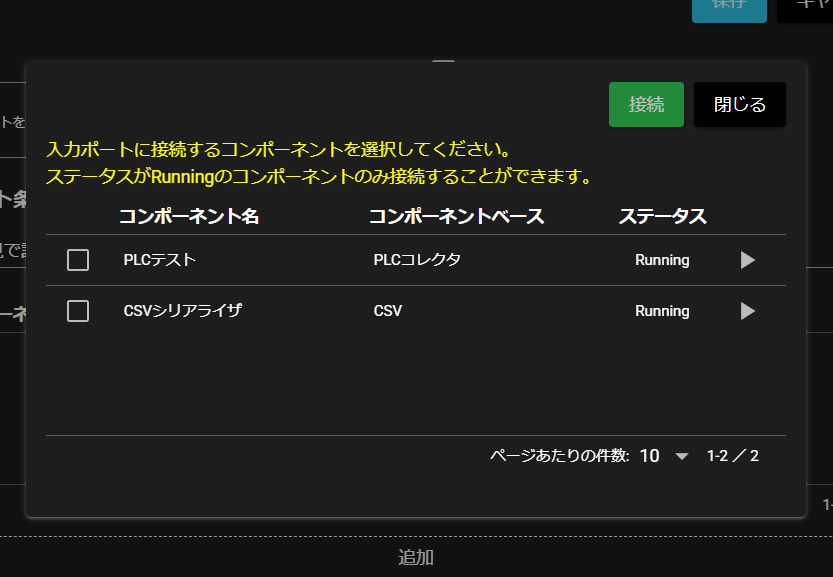
Task: Click the コンポーネントベース column header
Action: pyautogui.click(x=456, y=216)
